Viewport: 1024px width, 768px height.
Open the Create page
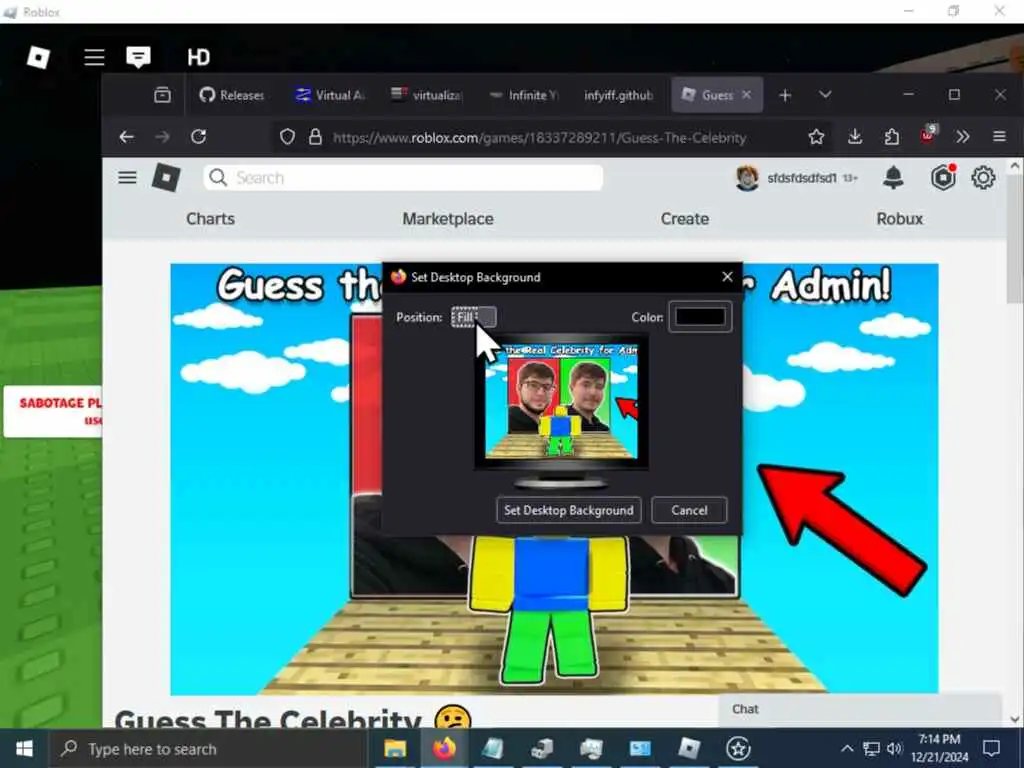point(684,219)
